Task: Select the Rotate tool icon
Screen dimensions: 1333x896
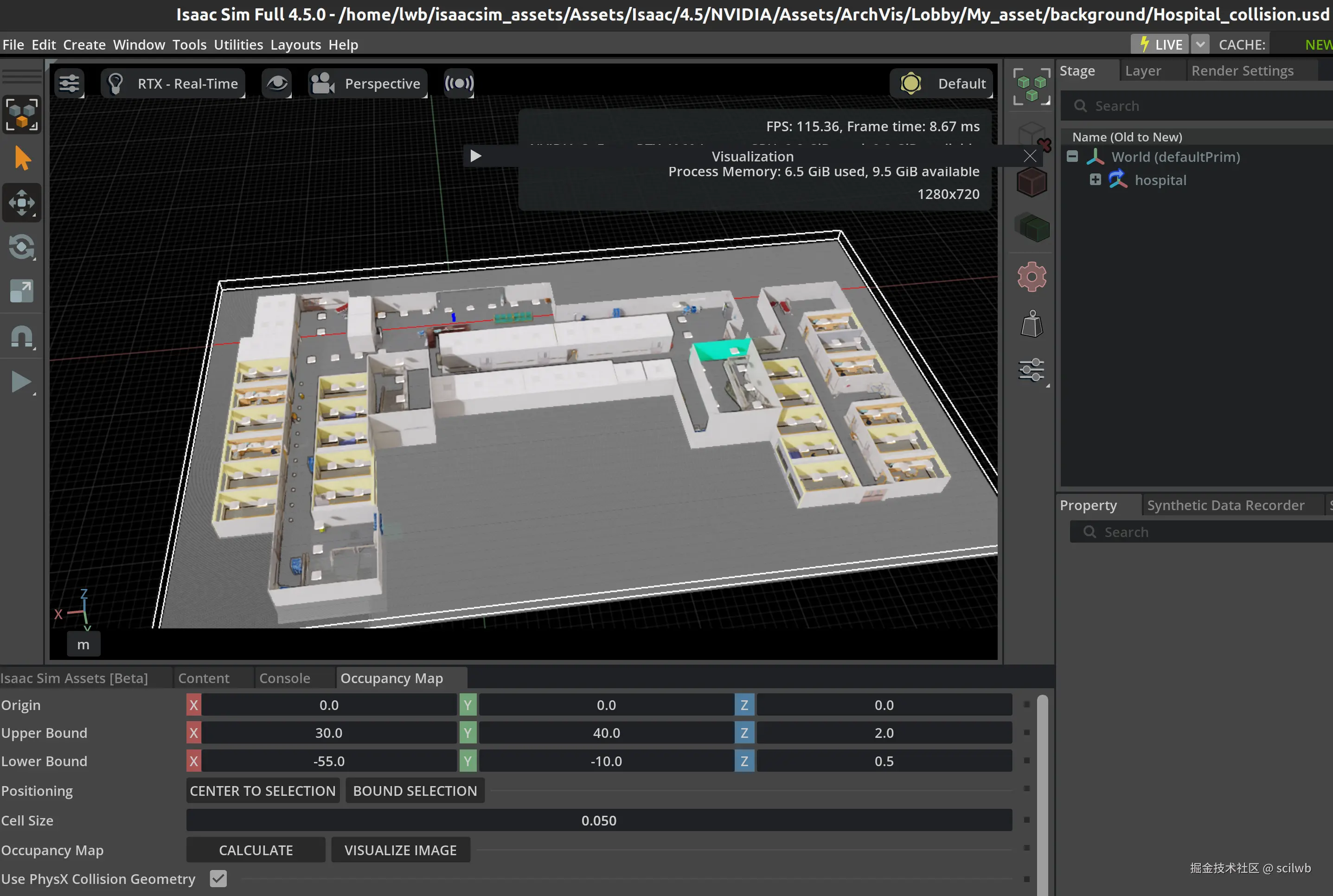Action: pyautogui.click(x=22, y=247)
